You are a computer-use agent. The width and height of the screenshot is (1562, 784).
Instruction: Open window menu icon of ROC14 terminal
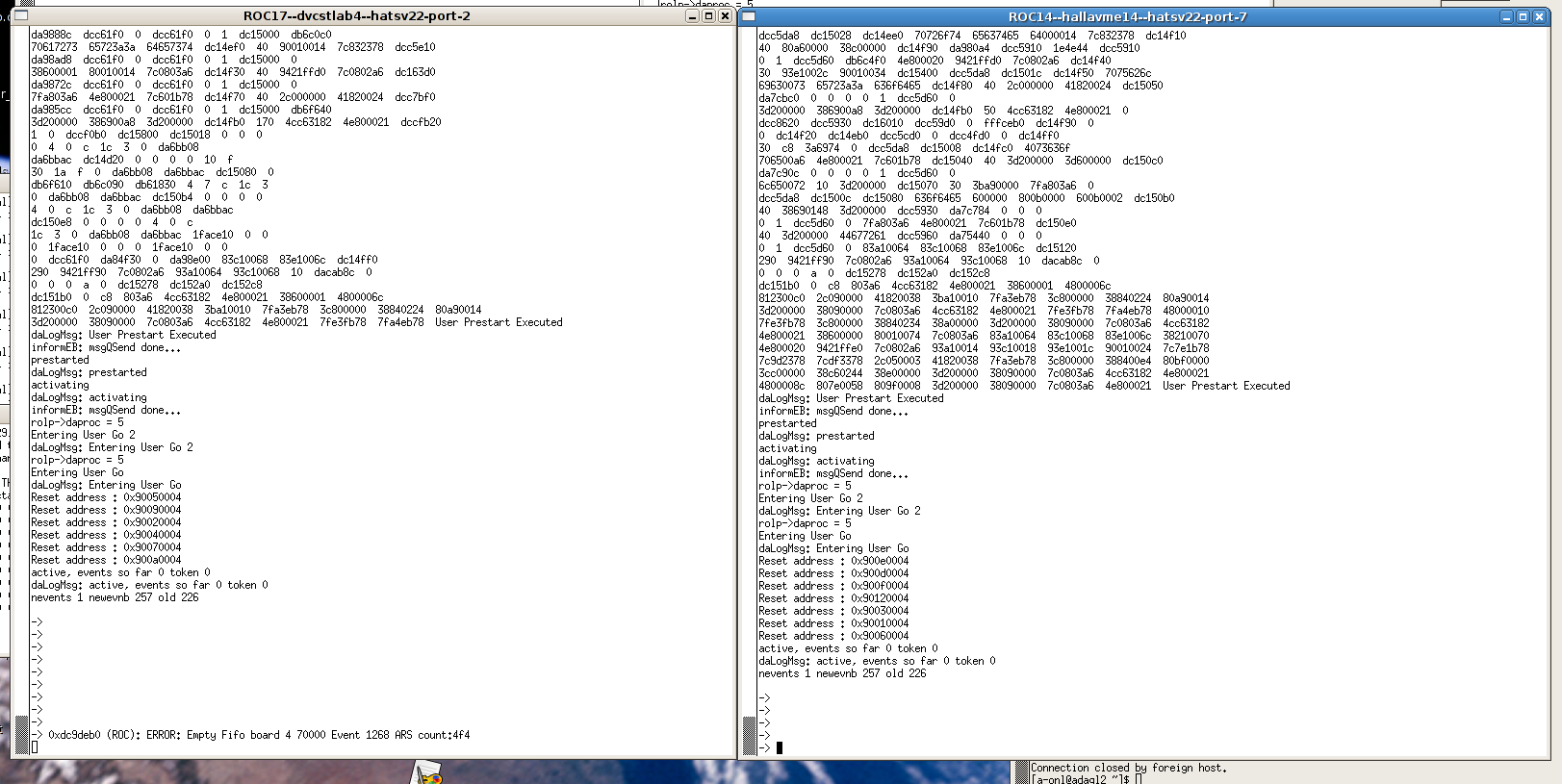(x=749, y=16)
